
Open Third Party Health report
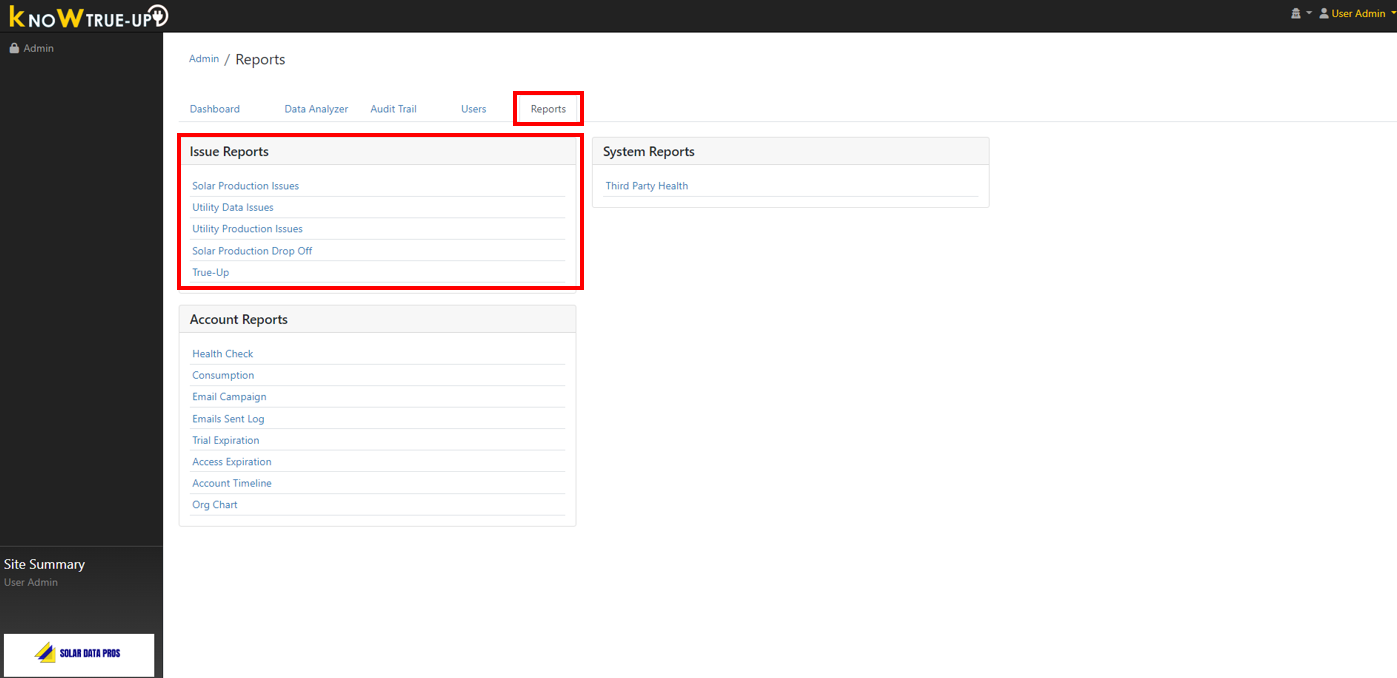tap(647, 186)
